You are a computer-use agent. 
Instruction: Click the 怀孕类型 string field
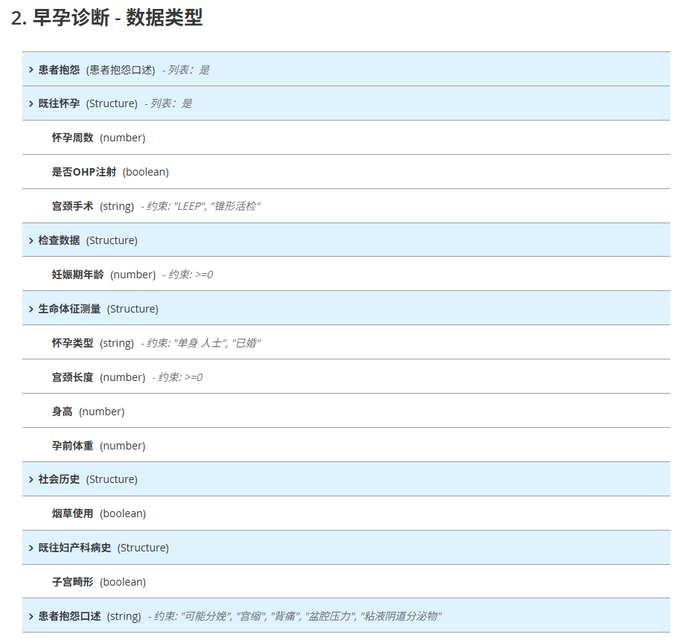(x=72, y=343)
